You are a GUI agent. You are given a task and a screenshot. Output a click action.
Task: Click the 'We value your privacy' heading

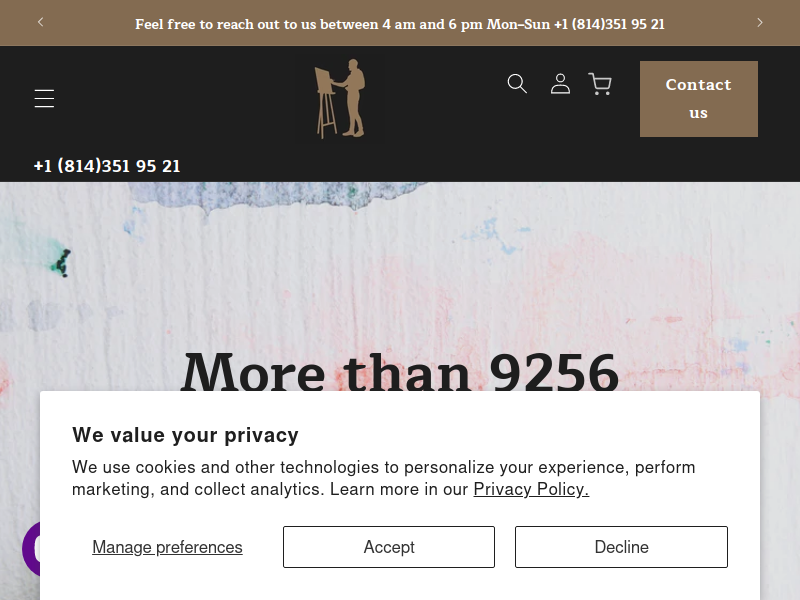pos(185,435)
